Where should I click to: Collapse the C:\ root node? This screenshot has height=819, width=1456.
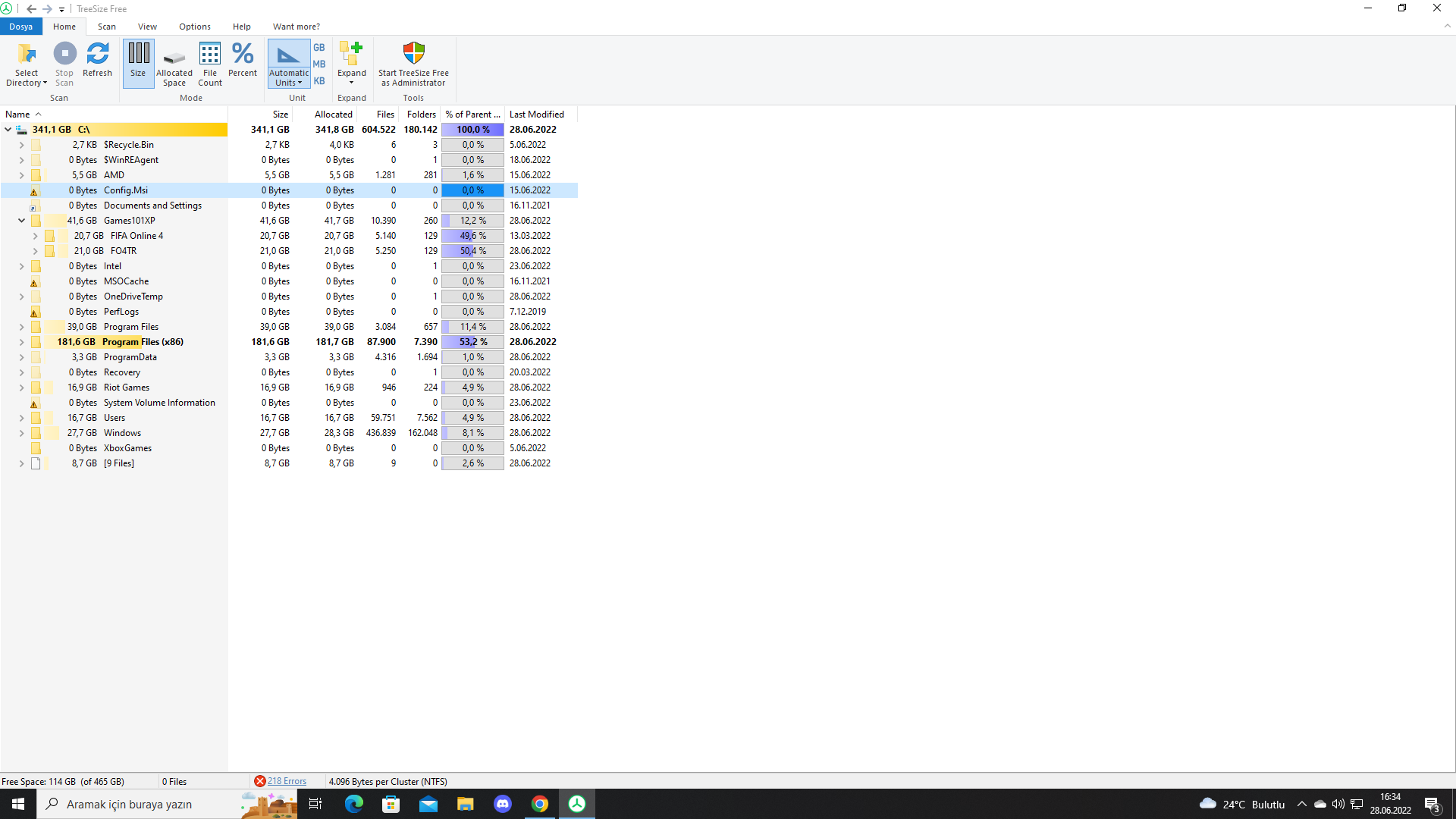point(8,130)
